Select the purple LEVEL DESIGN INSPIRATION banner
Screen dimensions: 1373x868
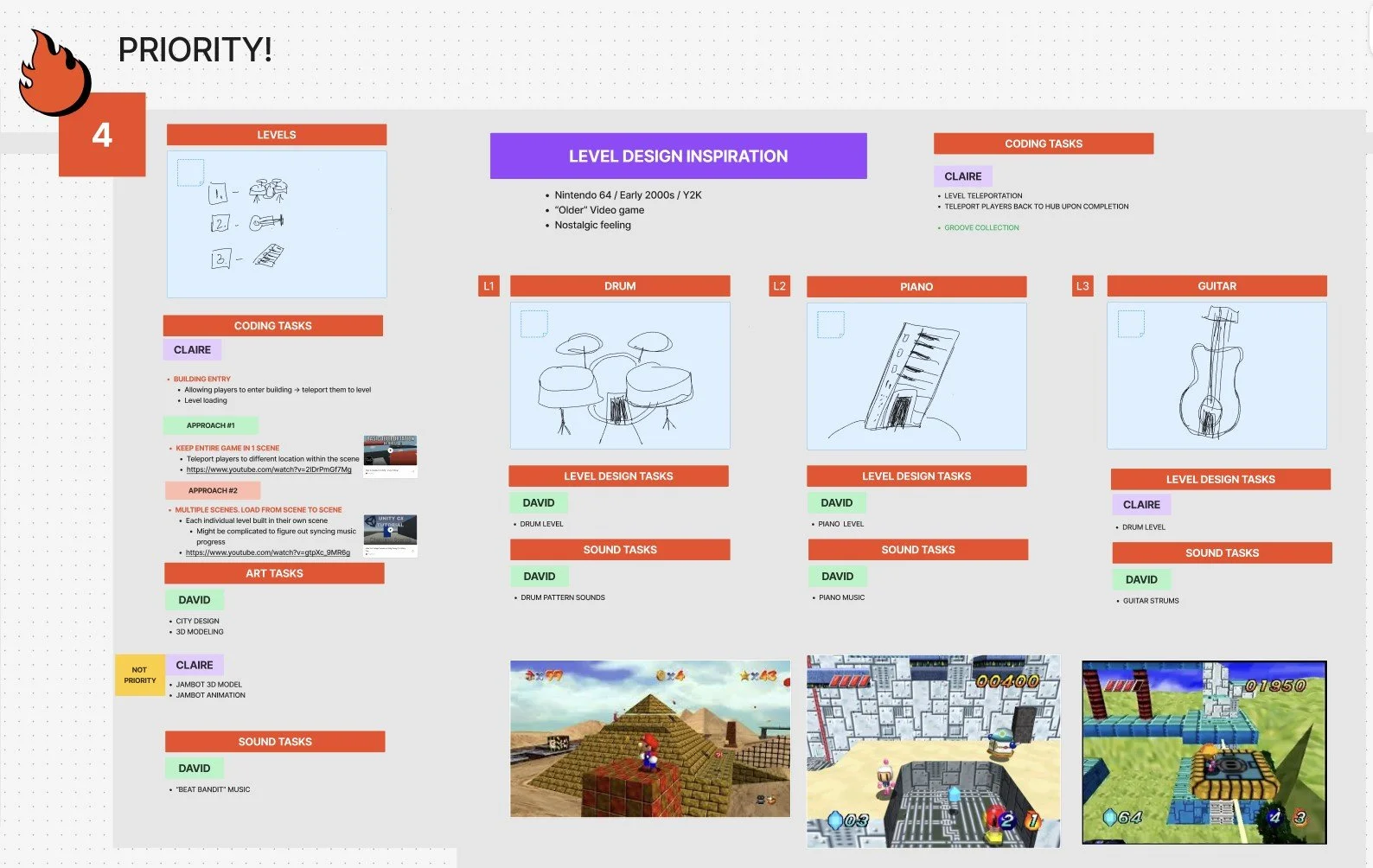[679, 156]
